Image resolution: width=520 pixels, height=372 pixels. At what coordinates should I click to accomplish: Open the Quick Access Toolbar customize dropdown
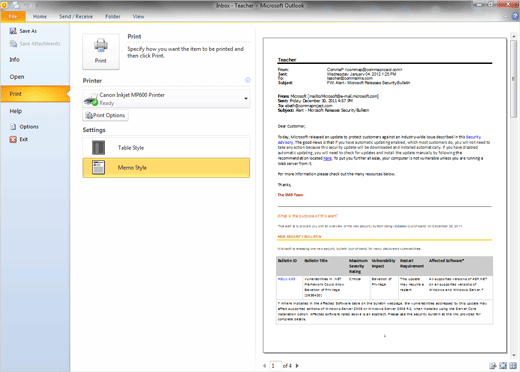(x=36, y=6)
